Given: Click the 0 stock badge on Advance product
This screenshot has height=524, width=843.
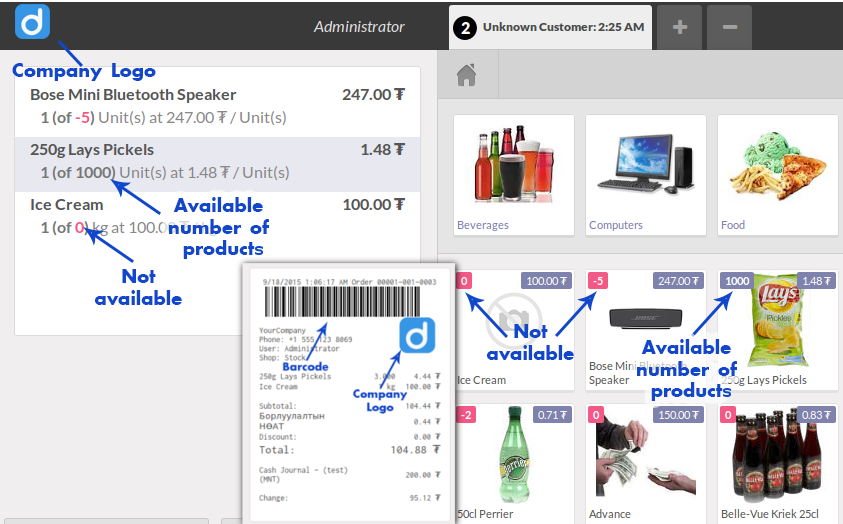Looking at the screenshot, I should pos(596,415).
